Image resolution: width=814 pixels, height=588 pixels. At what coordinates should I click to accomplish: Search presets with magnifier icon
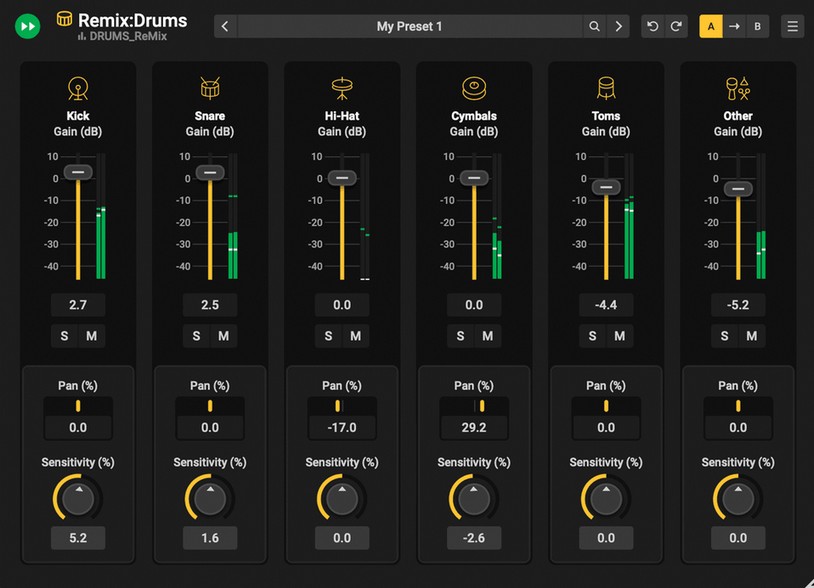(x=594, y=26)
